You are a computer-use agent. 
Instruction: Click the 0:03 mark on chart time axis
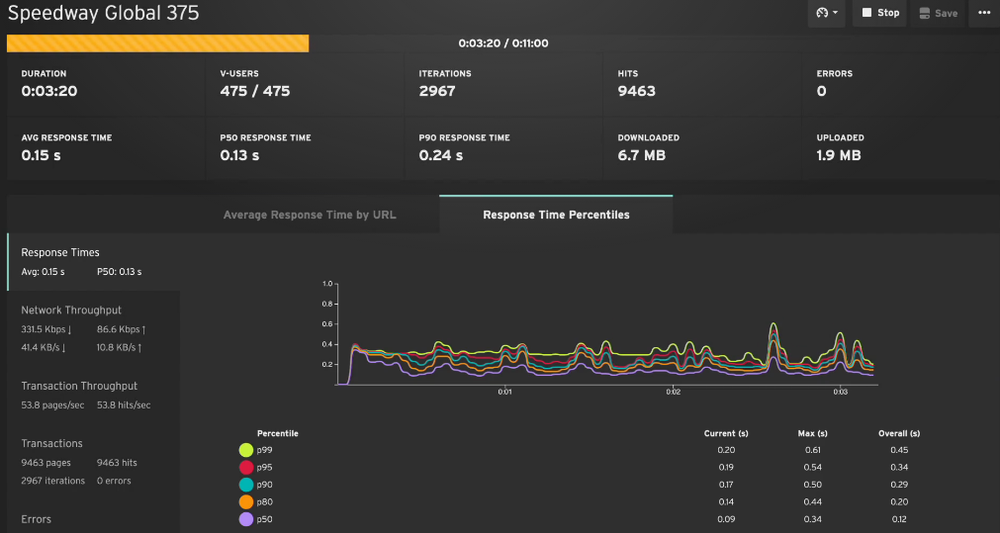click(x=840, y=392)
